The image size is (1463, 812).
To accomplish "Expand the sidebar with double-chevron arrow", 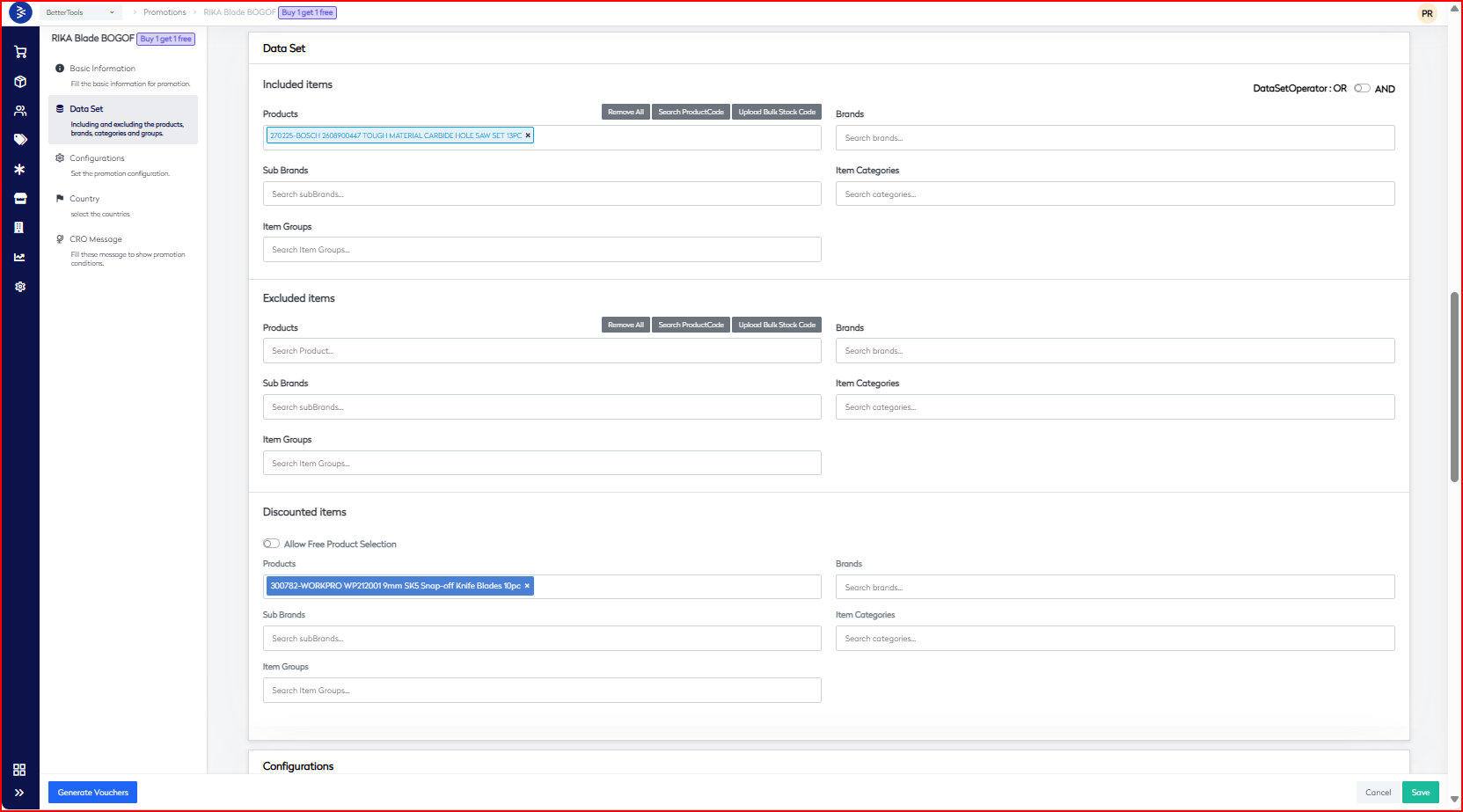I will (19, 793).
